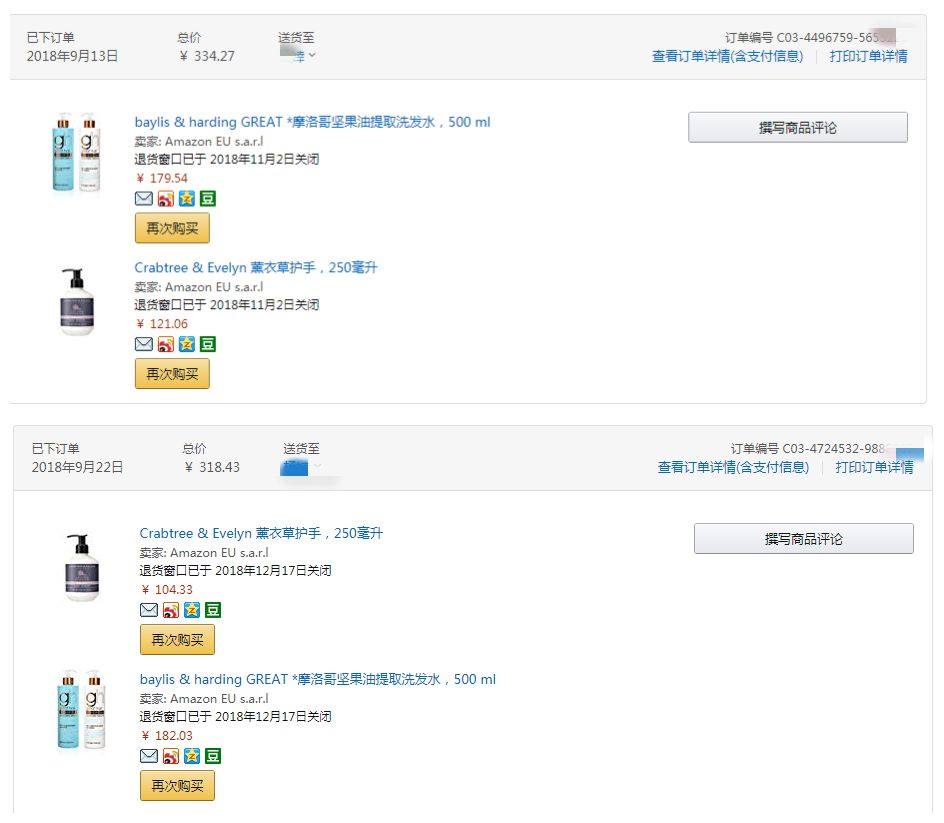Click shampoo bottles thumbnail in first order
The image size is (944, 823).
pos(76,152)
